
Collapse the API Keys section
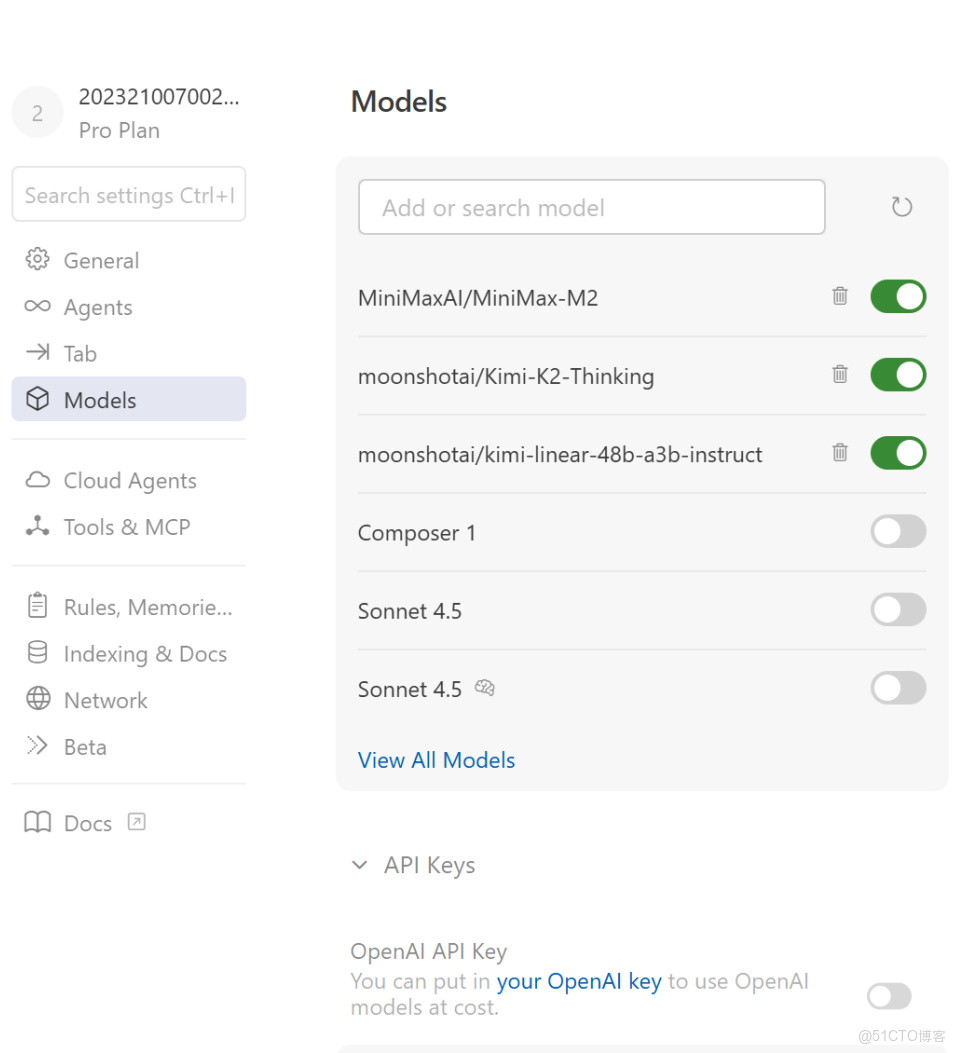pos(361,865)
